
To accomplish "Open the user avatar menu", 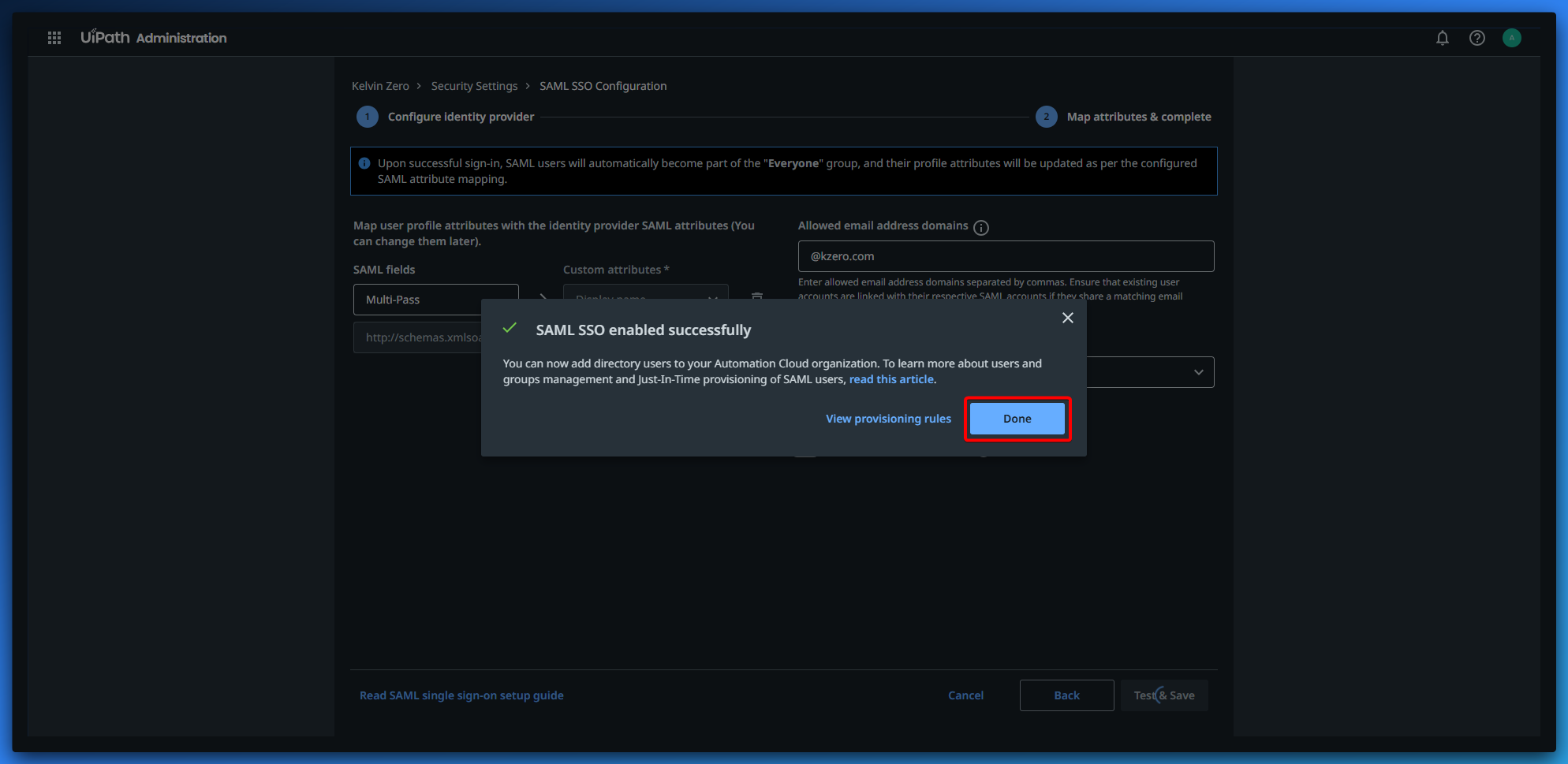I will (x=1512, y=38).
